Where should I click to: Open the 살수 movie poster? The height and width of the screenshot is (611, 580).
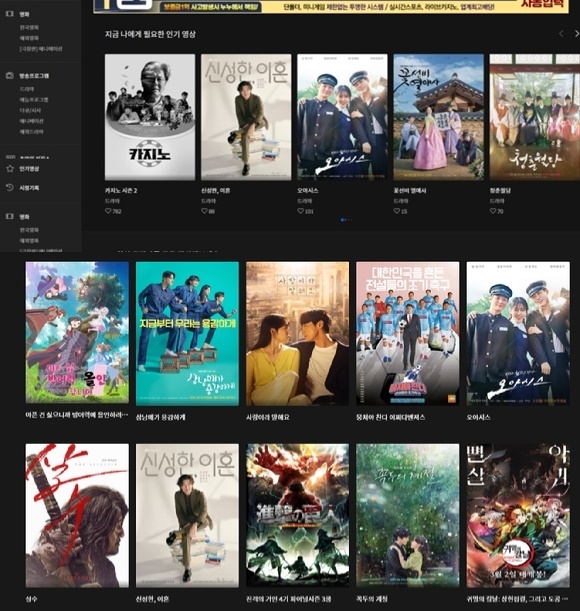click(x=77, y=515)
